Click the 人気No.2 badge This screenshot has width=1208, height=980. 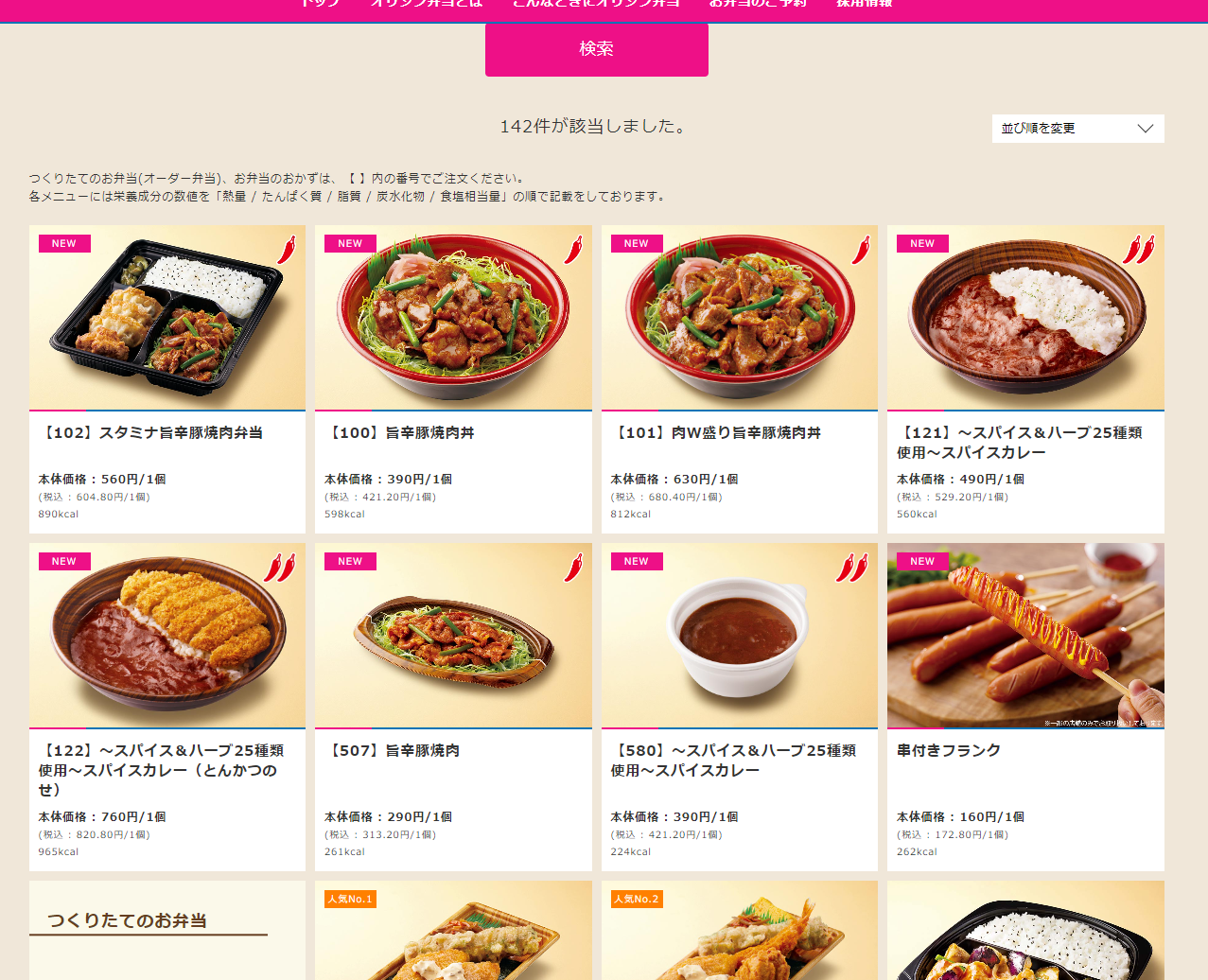[637, 899]
